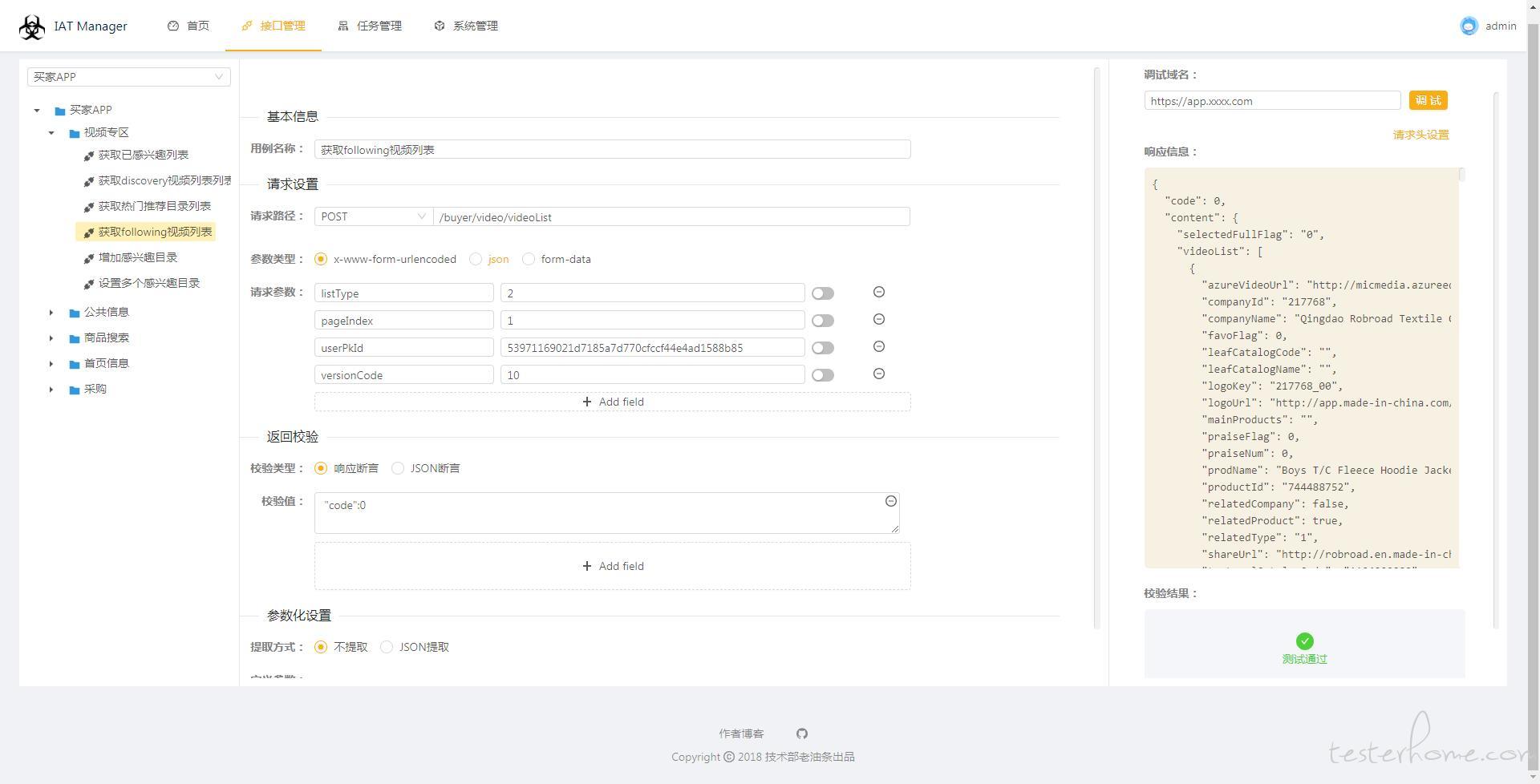Viewport: 1540px width, 784px height.
Task: Open the POST request method dropdown
Action: (374, 216)
